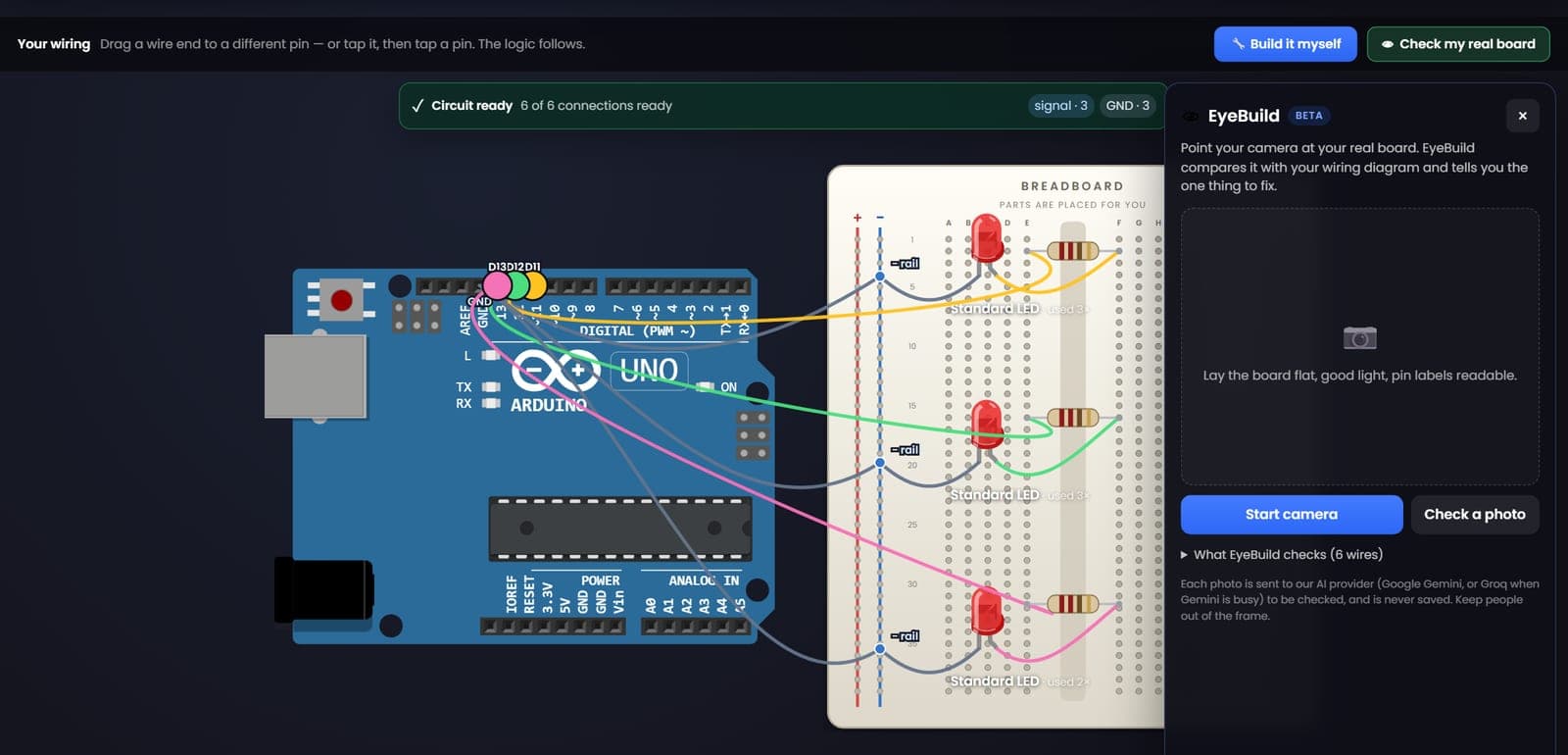Click the middle −rail wire label
1568x755 pixels.
pyautogui.click(x=906, y=449)
